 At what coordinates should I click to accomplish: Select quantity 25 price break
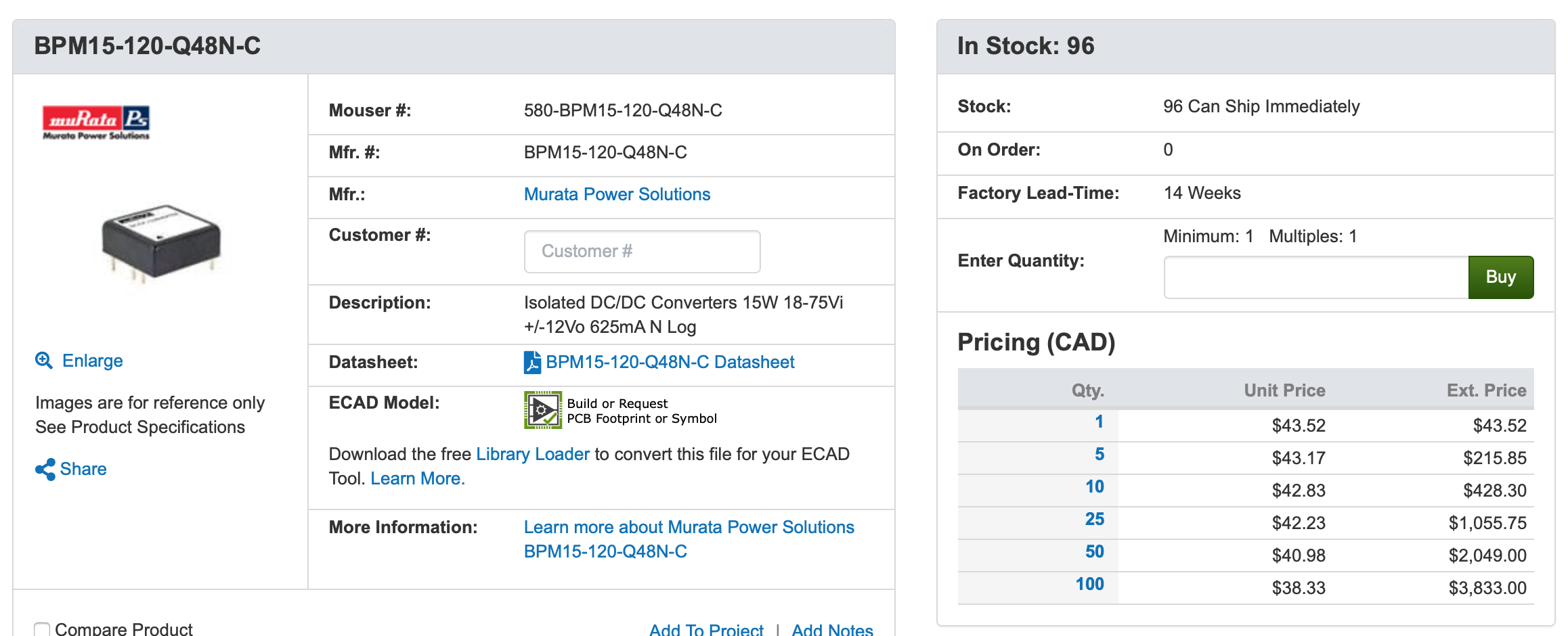1095,519
